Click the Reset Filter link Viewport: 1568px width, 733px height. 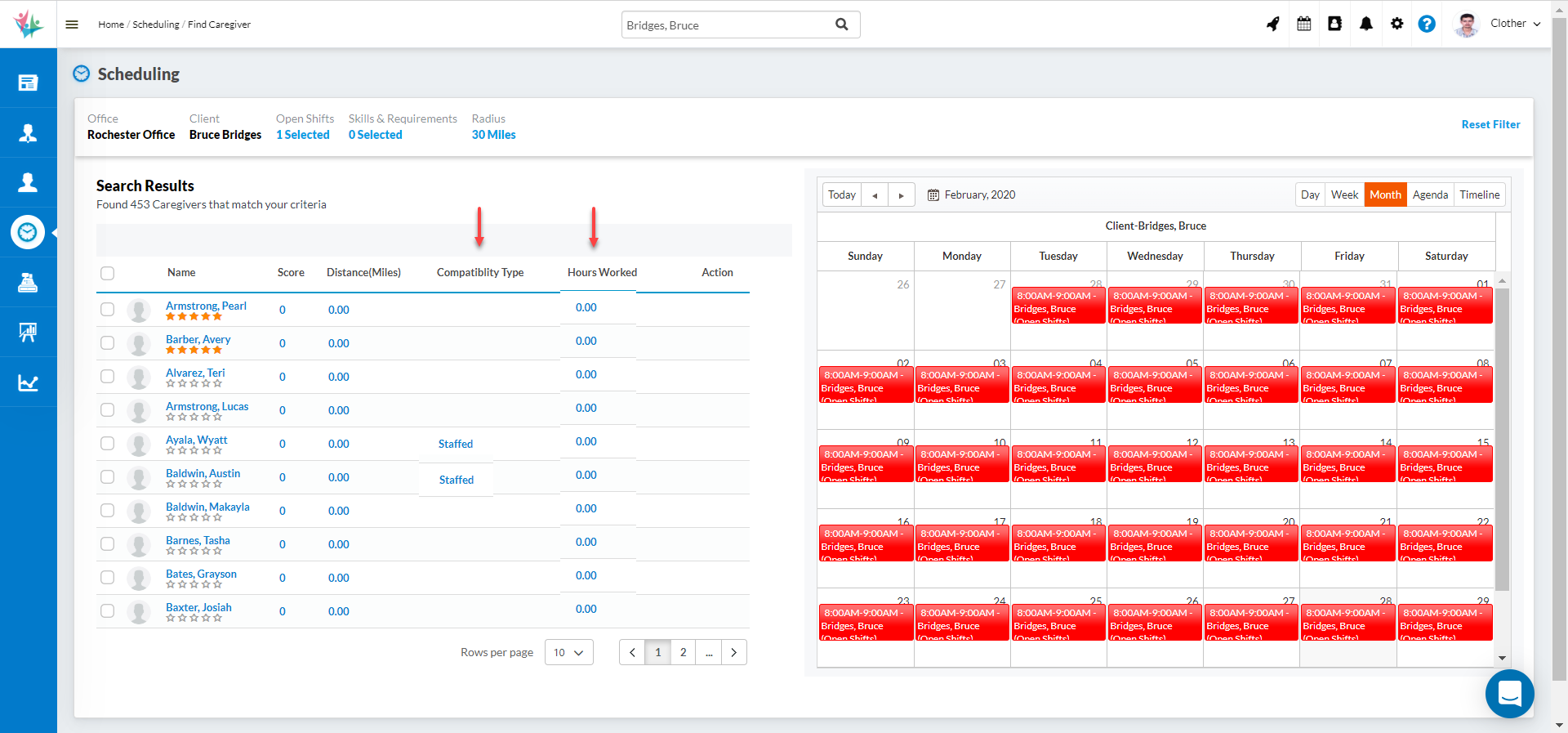click(1490, 124)
